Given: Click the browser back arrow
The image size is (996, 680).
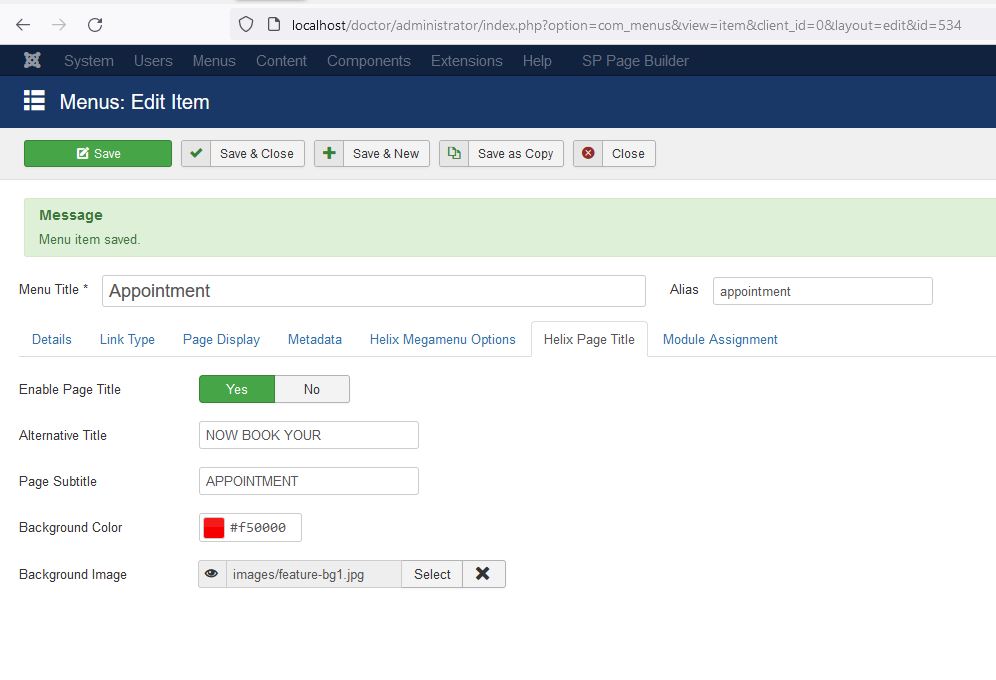Looking at the screenshot, I should (x=23, y=25).
